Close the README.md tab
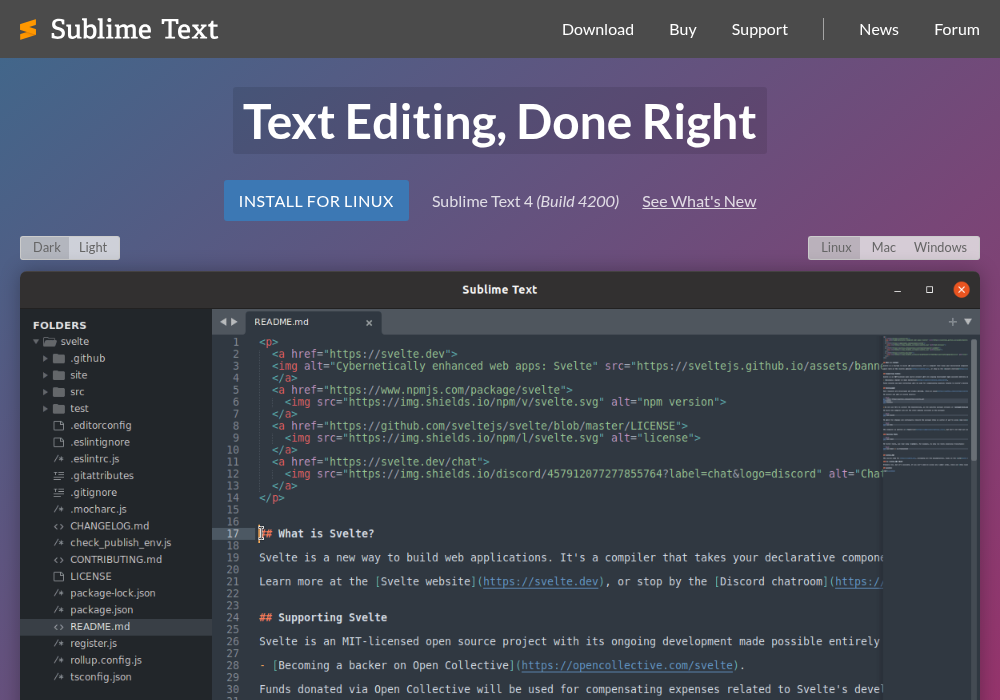The width and height of the screenshot is (1000, 700). click(369, 323)
